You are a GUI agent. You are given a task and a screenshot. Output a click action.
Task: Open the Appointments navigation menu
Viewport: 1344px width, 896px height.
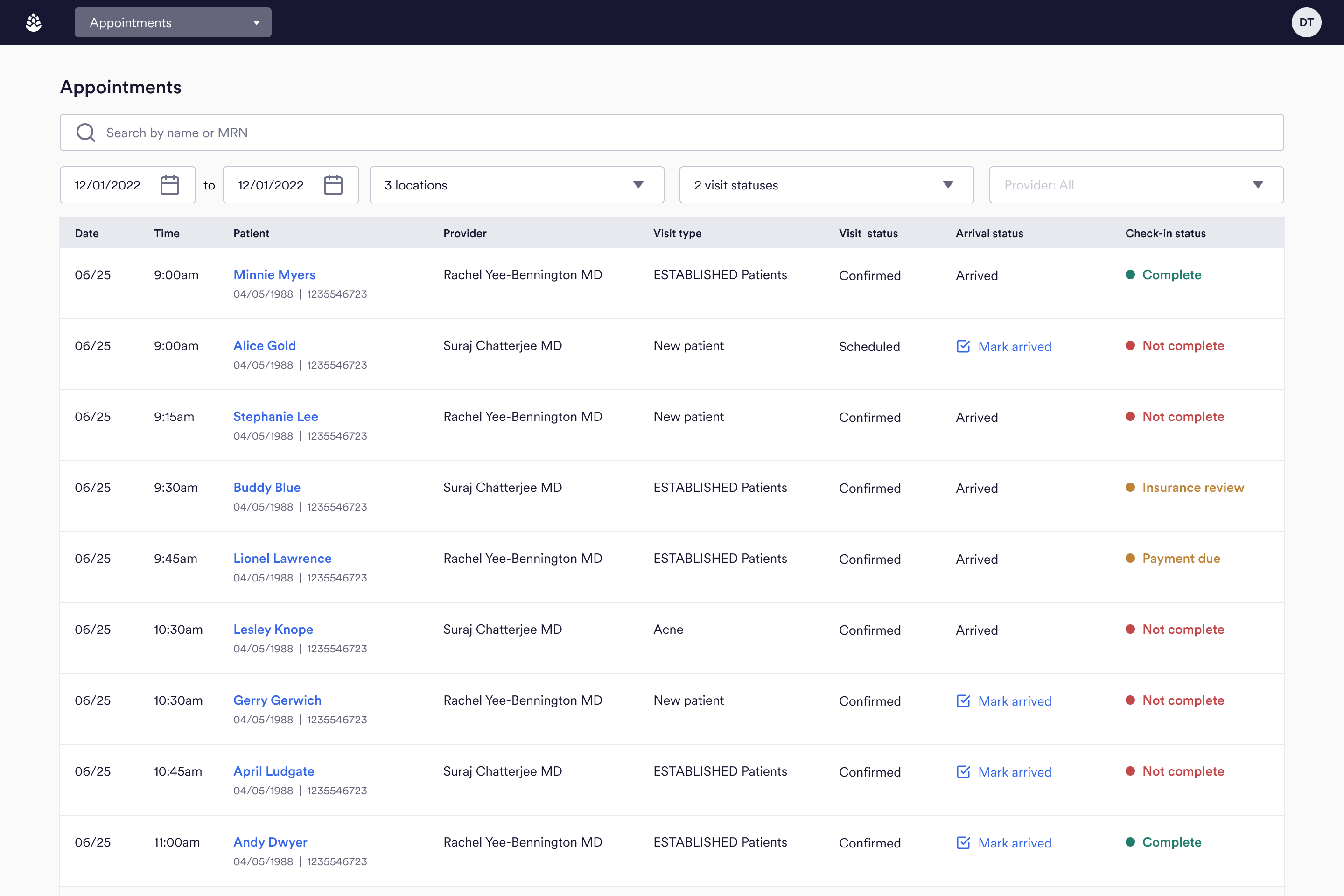[x=173, y=23]
